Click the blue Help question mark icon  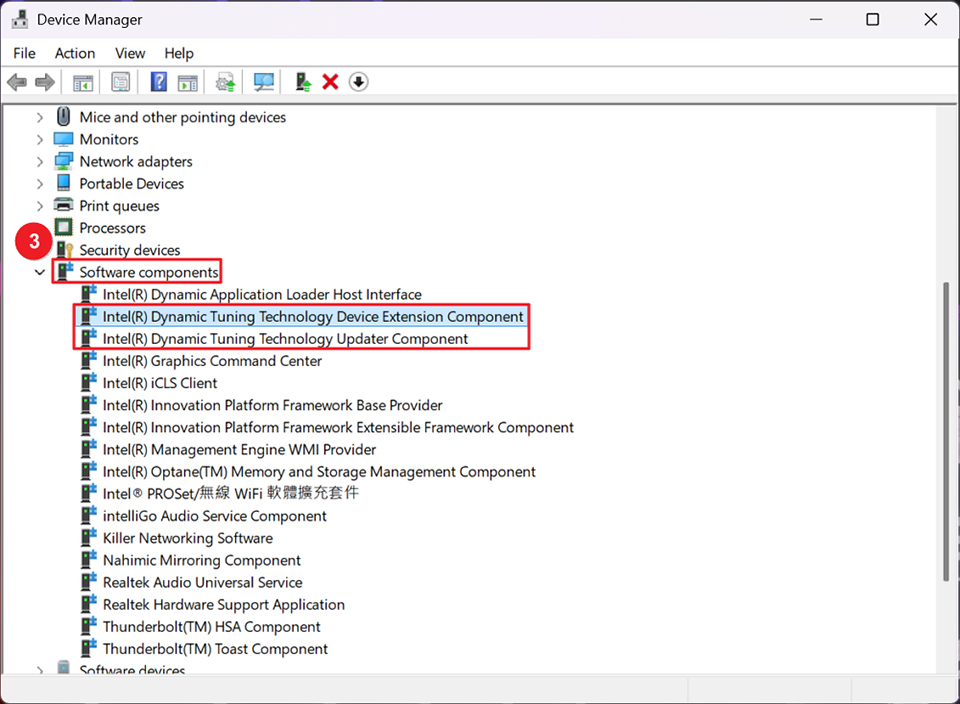[159, 82]
